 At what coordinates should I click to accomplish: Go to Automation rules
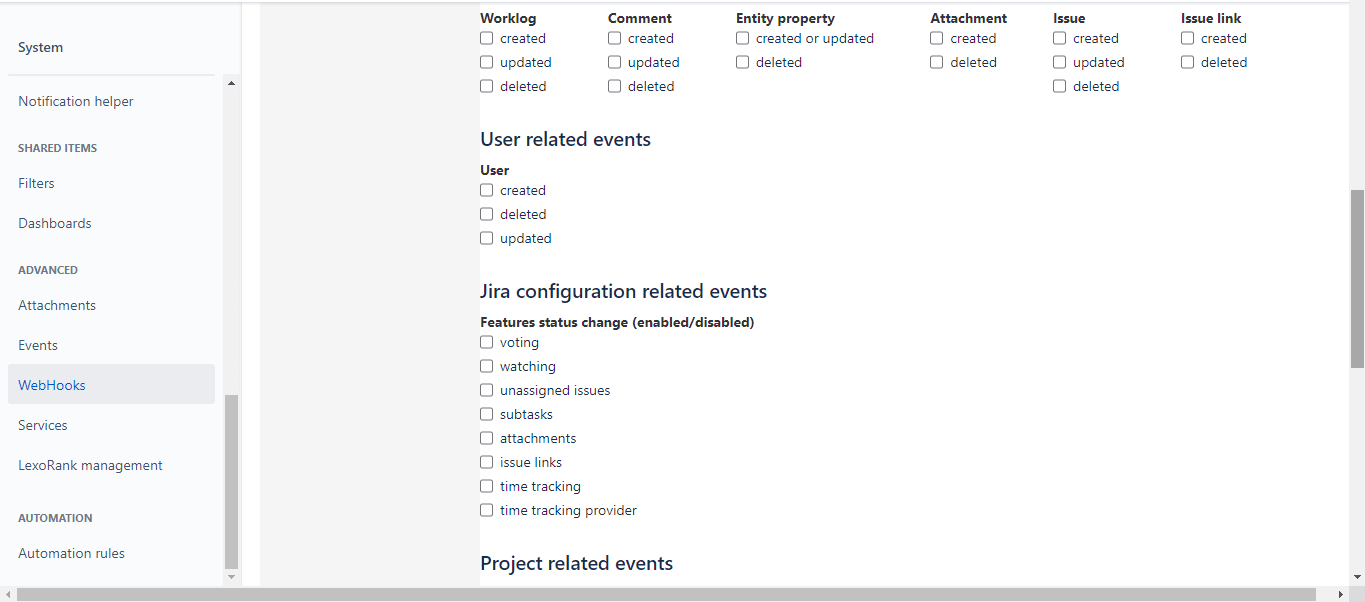pyautogui.click(x=71, y=553)
